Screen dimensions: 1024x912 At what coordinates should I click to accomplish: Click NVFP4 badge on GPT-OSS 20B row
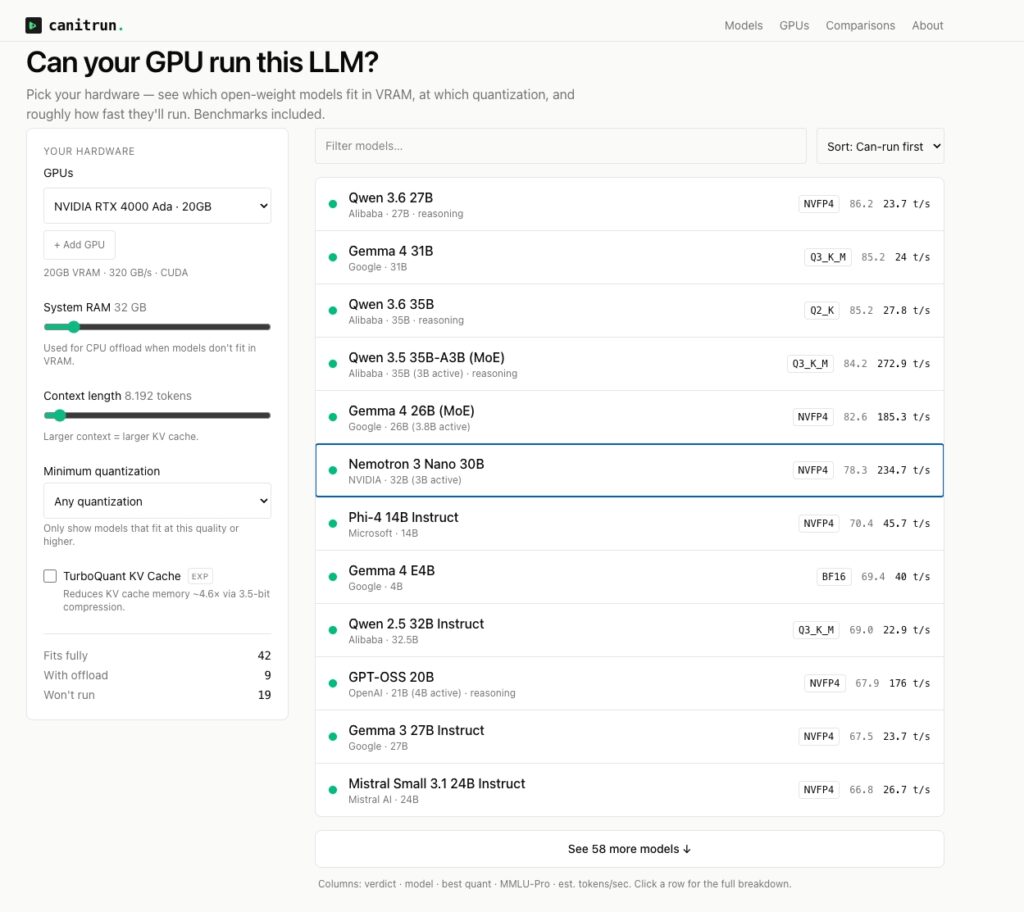click(825, 683)
